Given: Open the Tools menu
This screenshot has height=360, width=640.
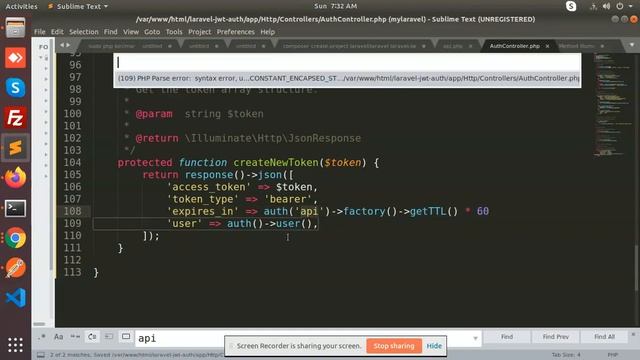Looking at the screenshot, I should (x=174, y=32).
